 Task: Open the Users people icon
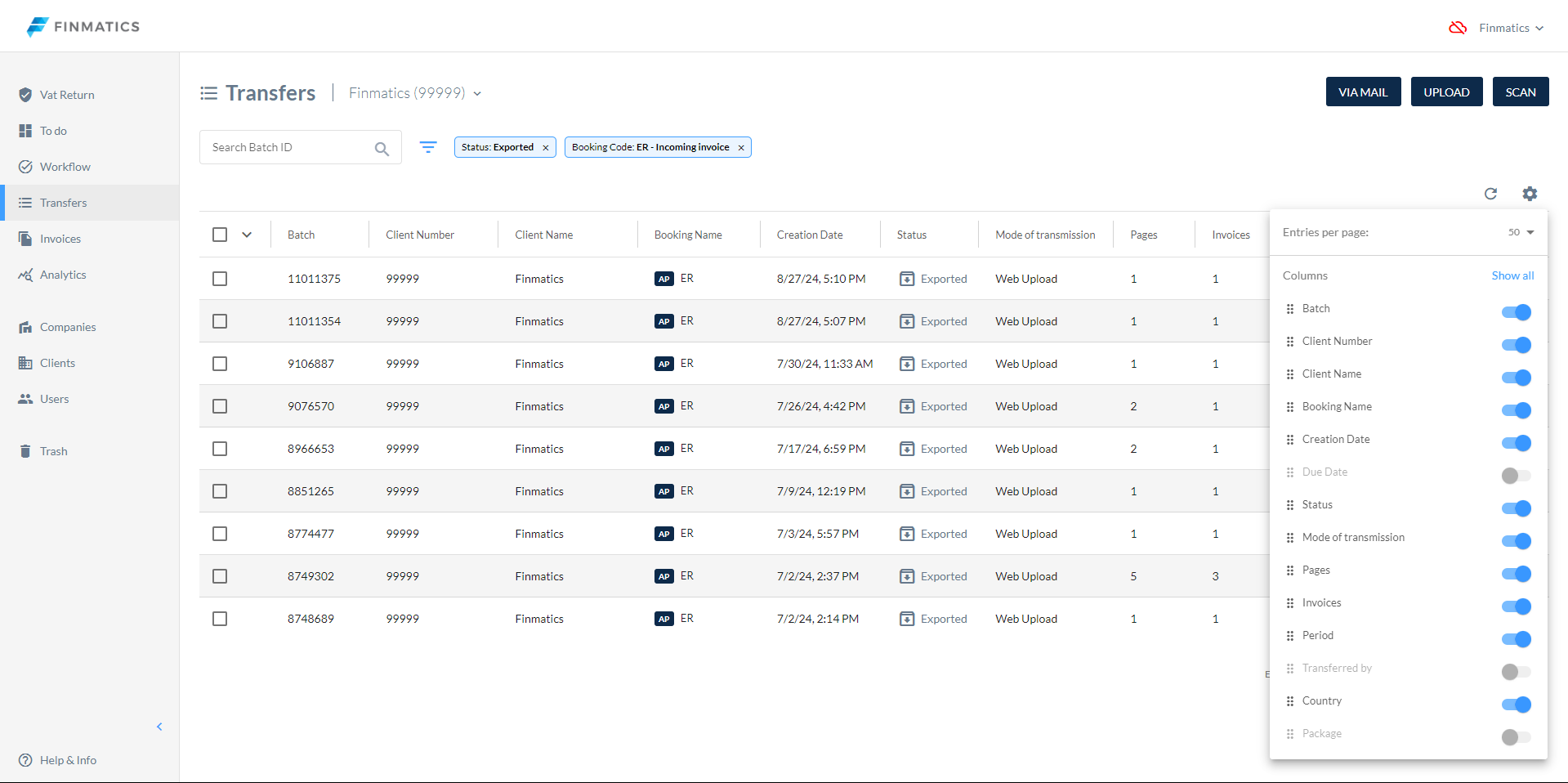pos(25,399)
